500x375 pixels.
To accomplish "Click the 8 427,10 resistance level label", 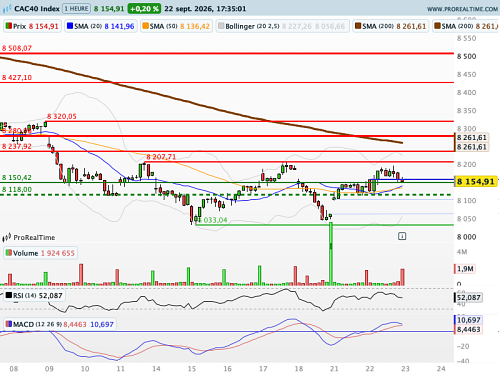I will pyautogui.click(x=17, y=78).
